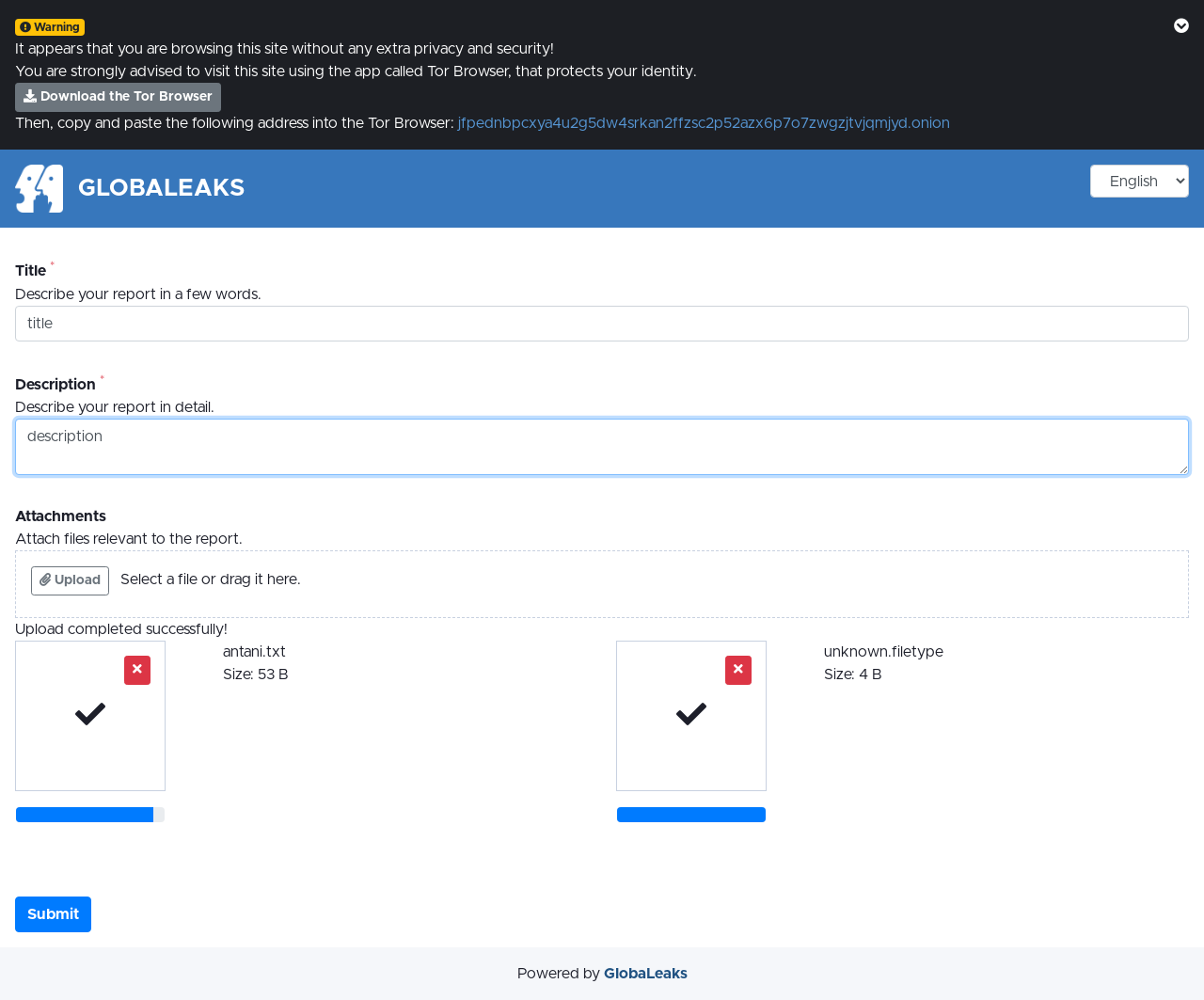Click the Title field label
Viewport: 1204px width, 1000px height.
tap(30, 271)
